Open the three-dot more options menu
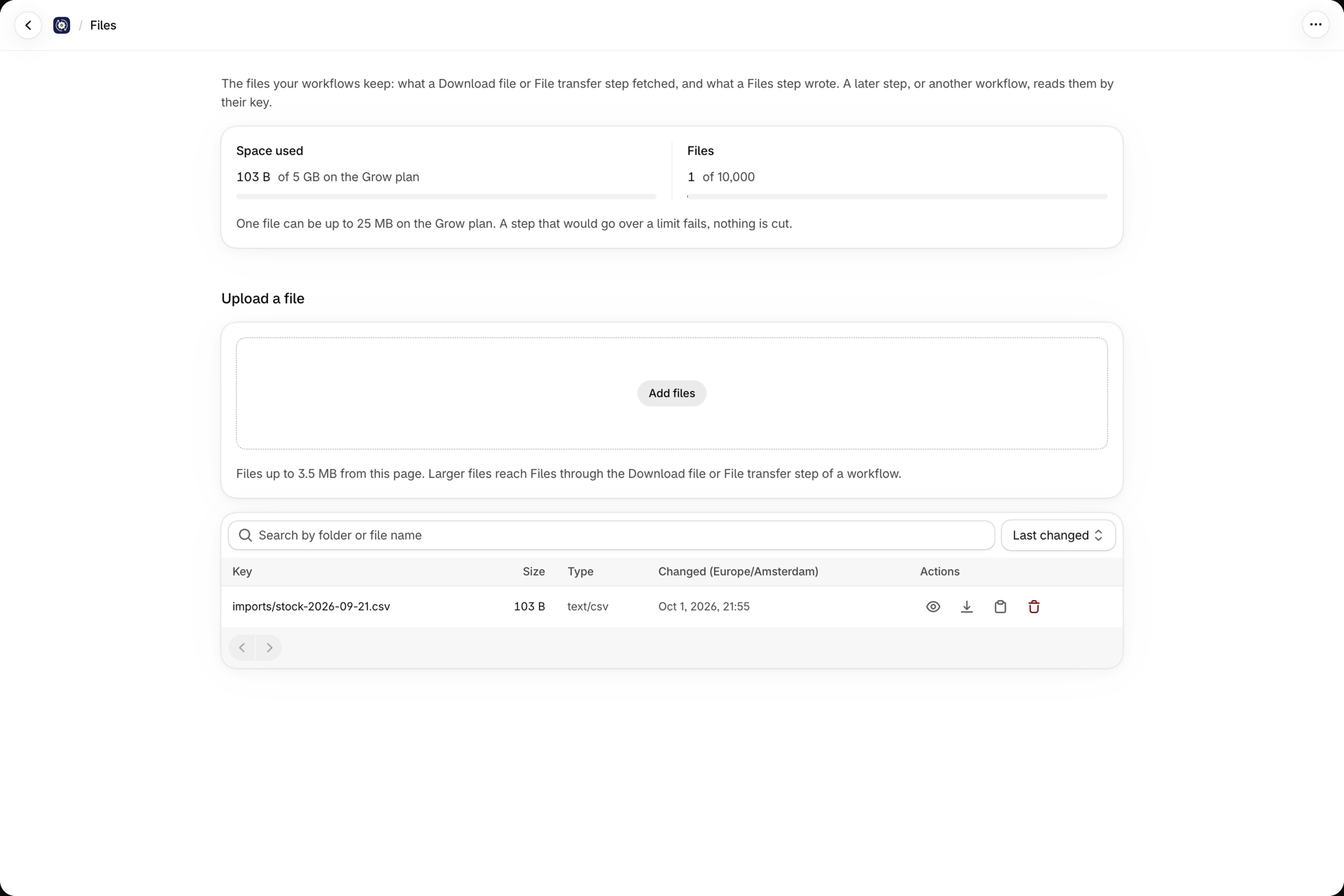This screenshot has height=896, width=1344. coord(1315,25)
